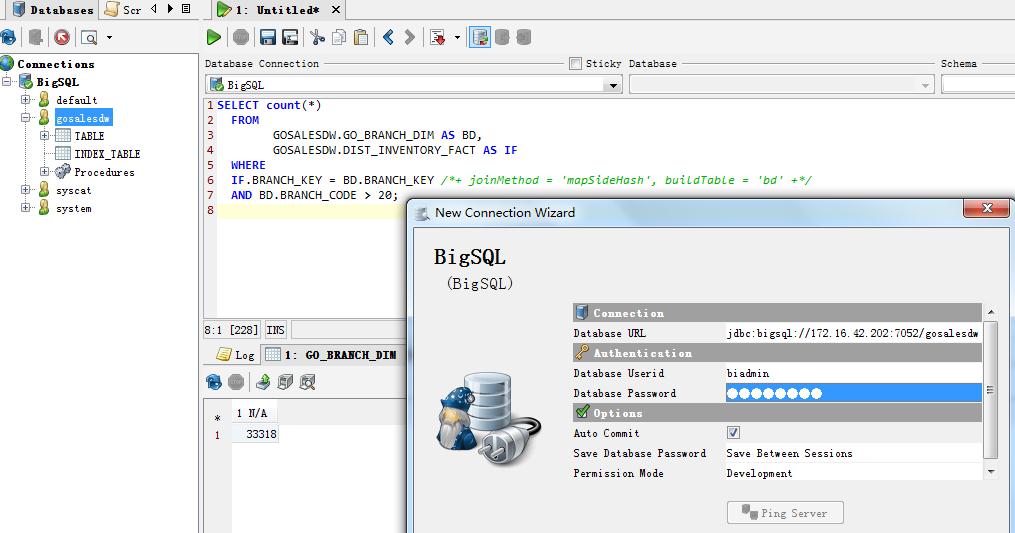Go forward with the gray right arrow
Screen dimensions: 1015x533
[x=410, y=38]
